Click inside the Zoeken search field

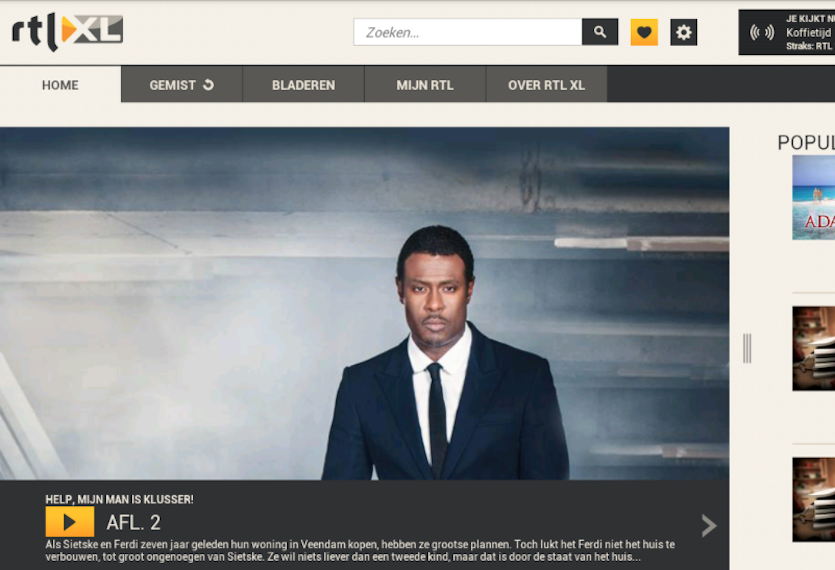(468, 32)
